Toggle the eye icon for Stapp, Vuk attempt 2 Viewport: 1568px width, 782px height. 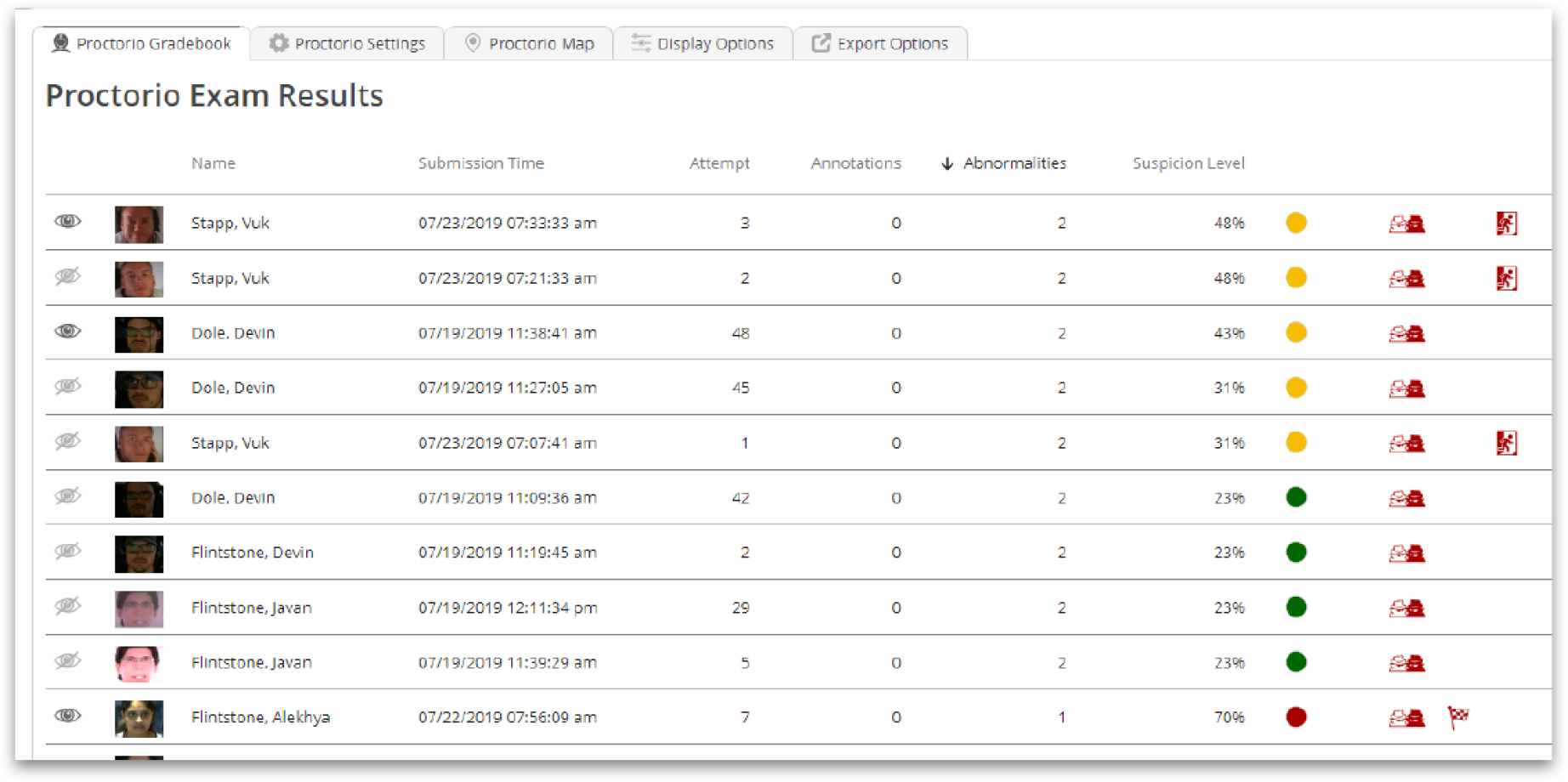tap(68, 276)
